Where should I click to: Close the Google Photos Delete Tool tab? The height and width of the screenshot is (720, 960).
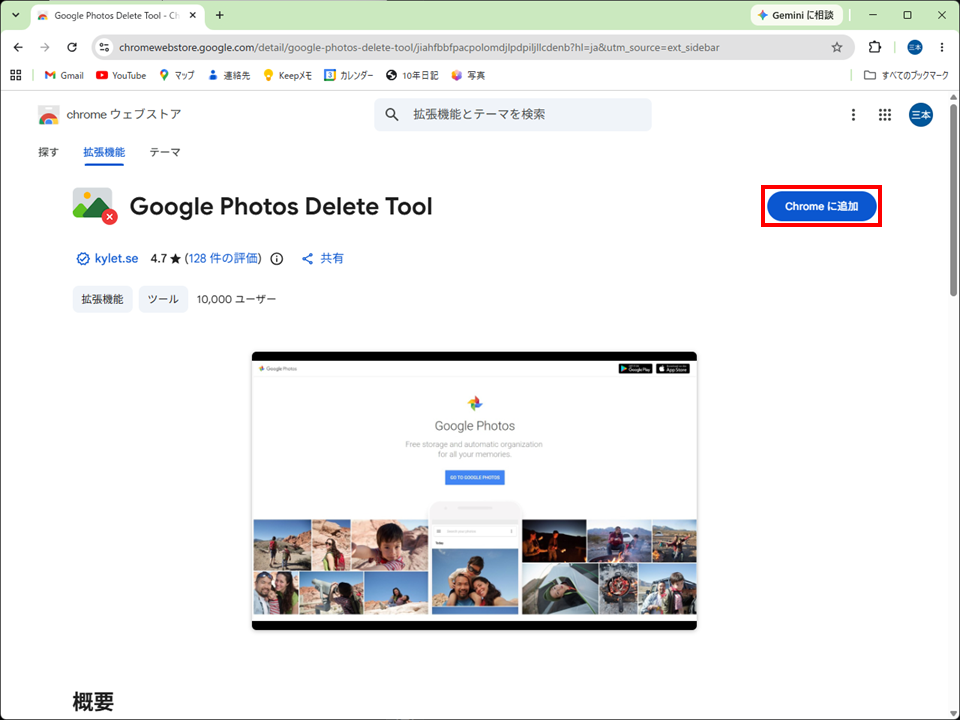(x=193, y=15)
